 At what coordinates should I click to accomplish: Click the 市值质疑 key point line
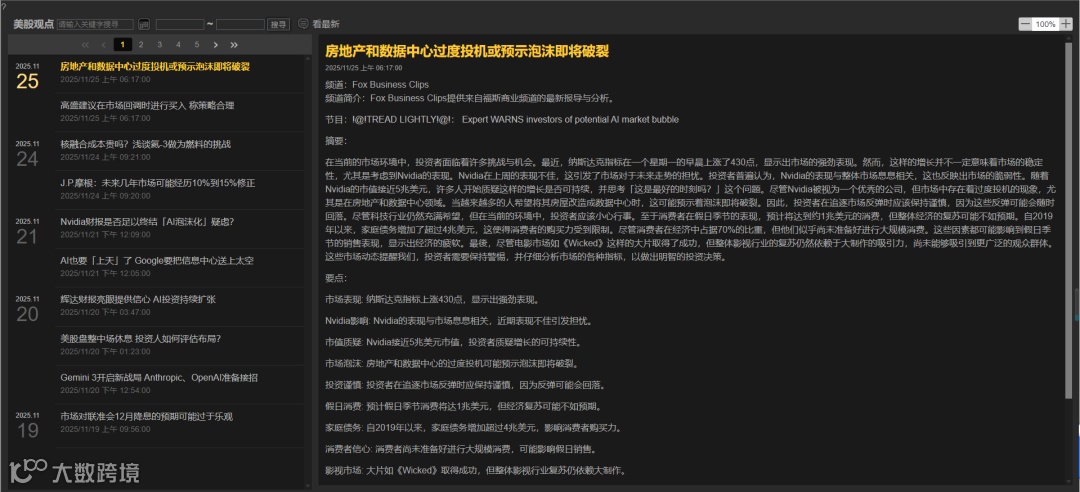[x=453, y=342]
